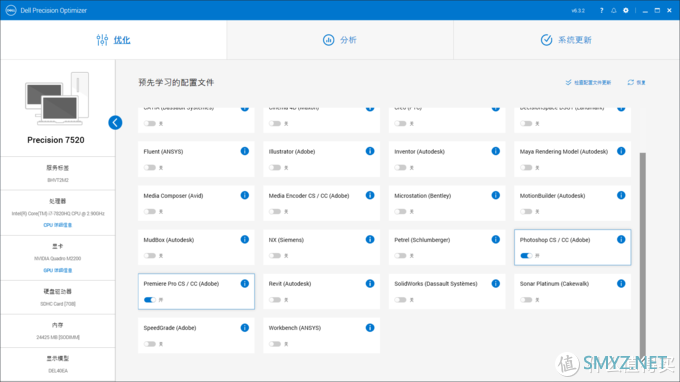This screenshot has height=382, width=680.
Task: Select the Photoshop CS / CC card title
Action: [x=555, y=240]
